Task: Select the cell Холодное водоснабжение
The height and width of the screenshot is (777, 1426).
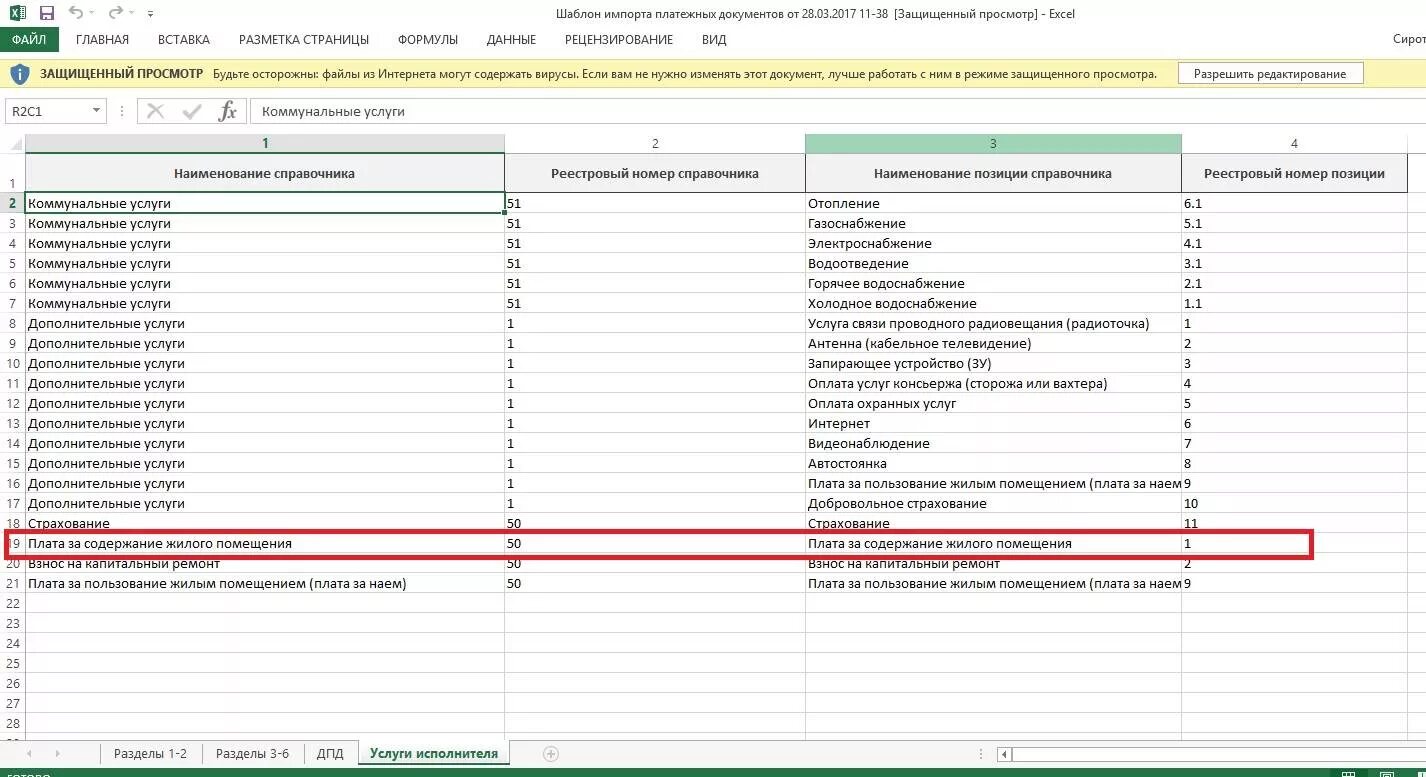Action: (993, 303)
